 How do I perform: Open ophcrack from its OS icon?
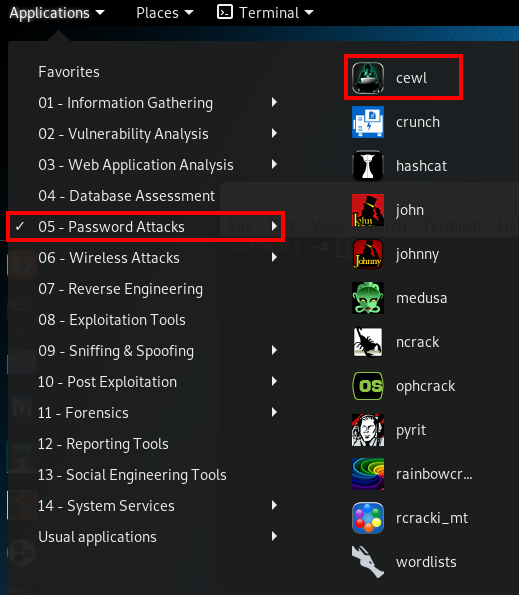(x=368, y=386)
